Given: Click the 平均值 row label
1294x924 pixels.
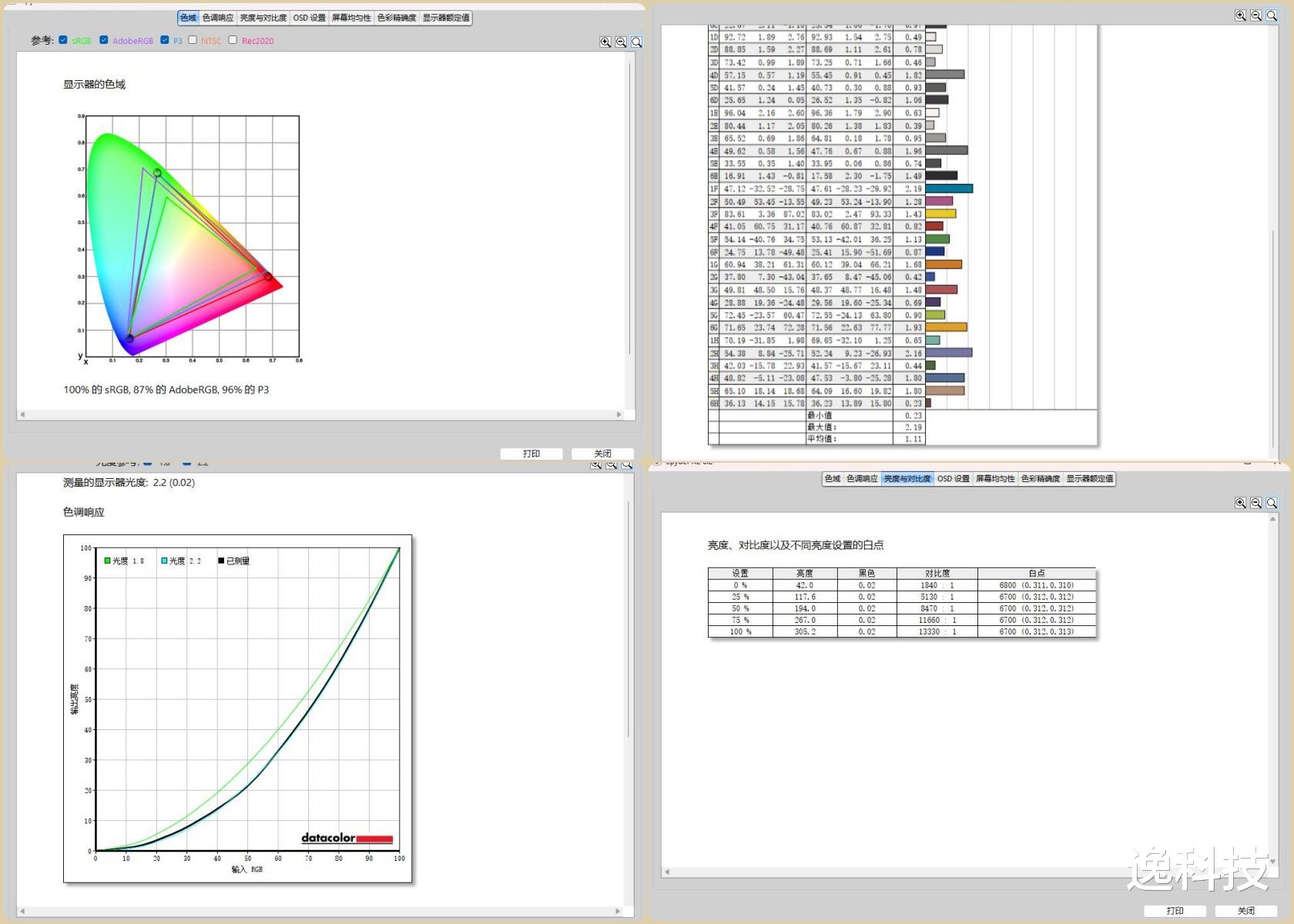Looking at the screenshot, I should click(822, 439).
